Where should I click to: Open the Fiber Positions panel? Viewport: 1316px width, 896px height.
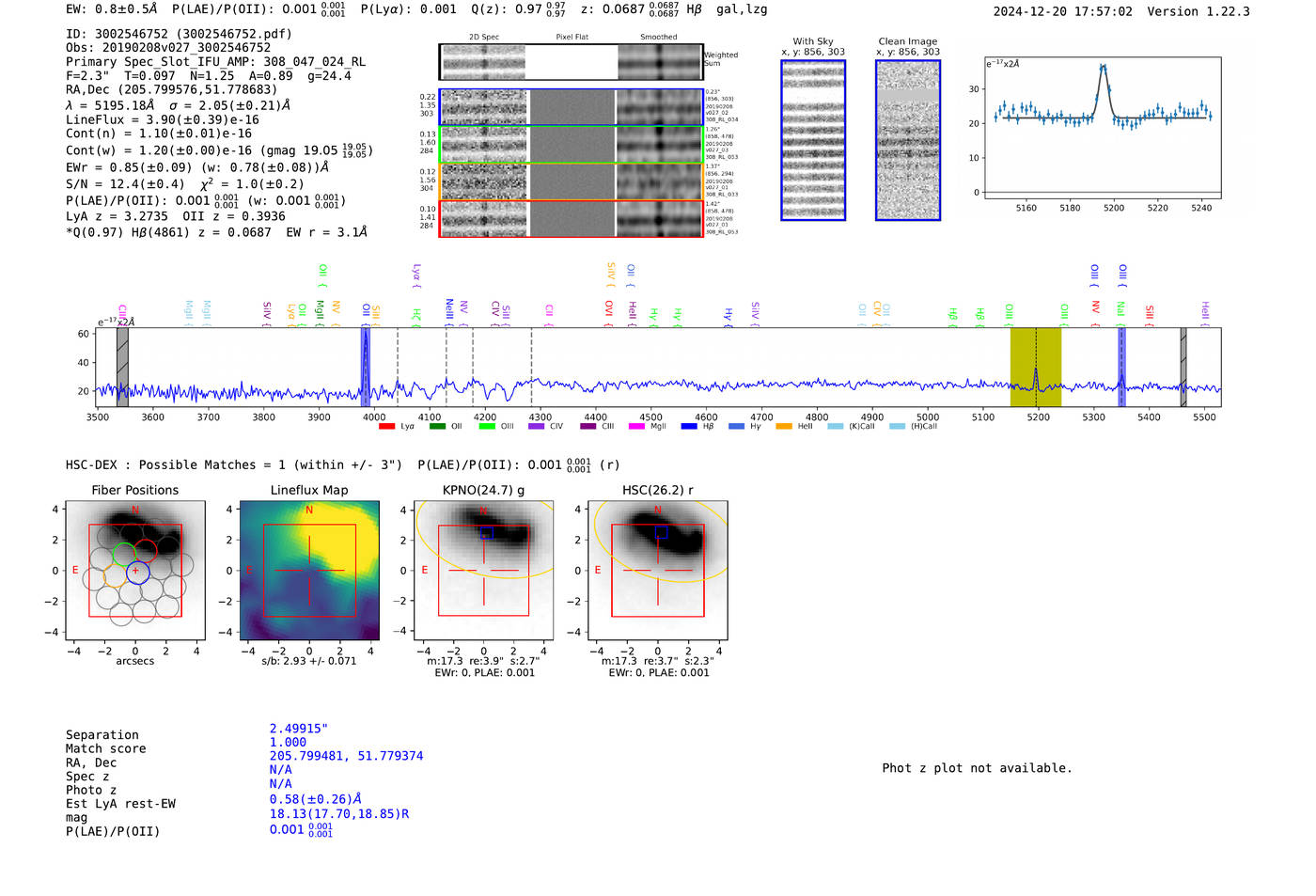tap(135, 570)
